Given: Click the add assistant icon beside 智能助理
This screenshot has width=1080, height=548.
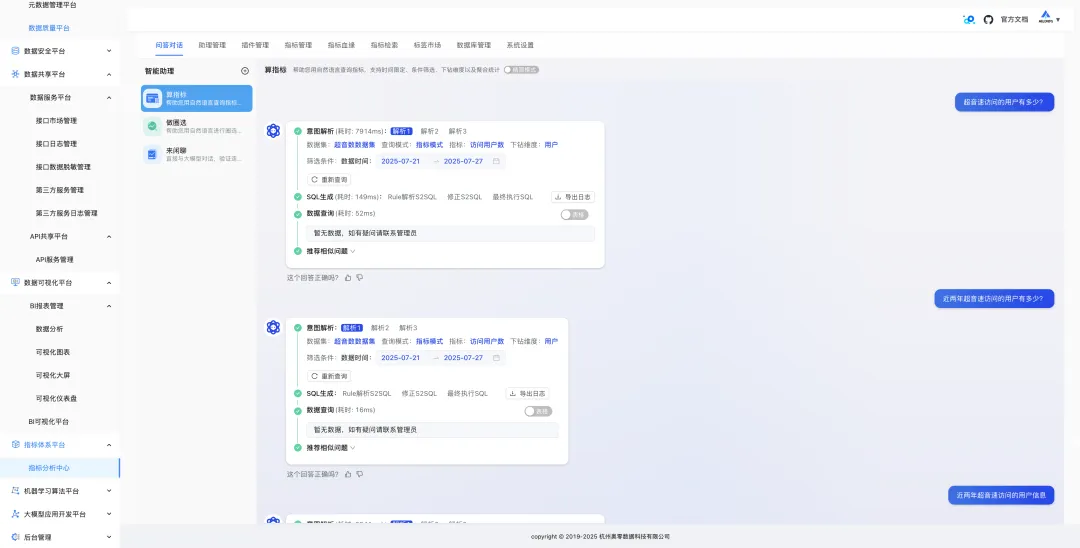Looking at the screenshot, I should 245,71.
